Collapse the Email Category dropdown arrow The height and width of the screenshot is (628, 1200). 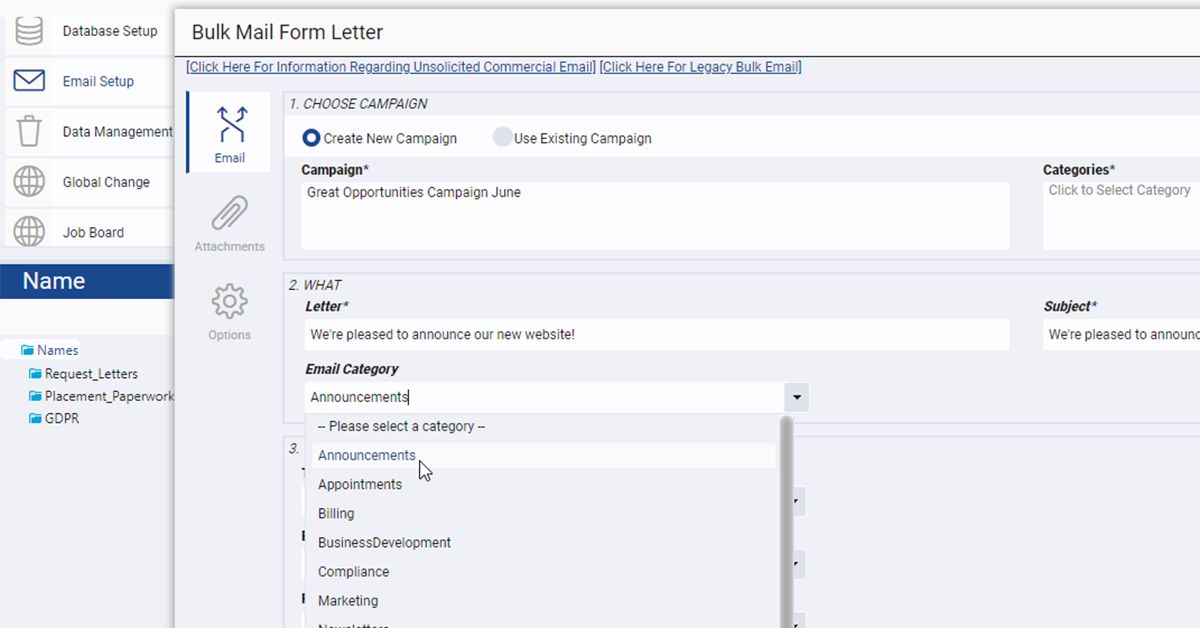[x=796, y=398]
